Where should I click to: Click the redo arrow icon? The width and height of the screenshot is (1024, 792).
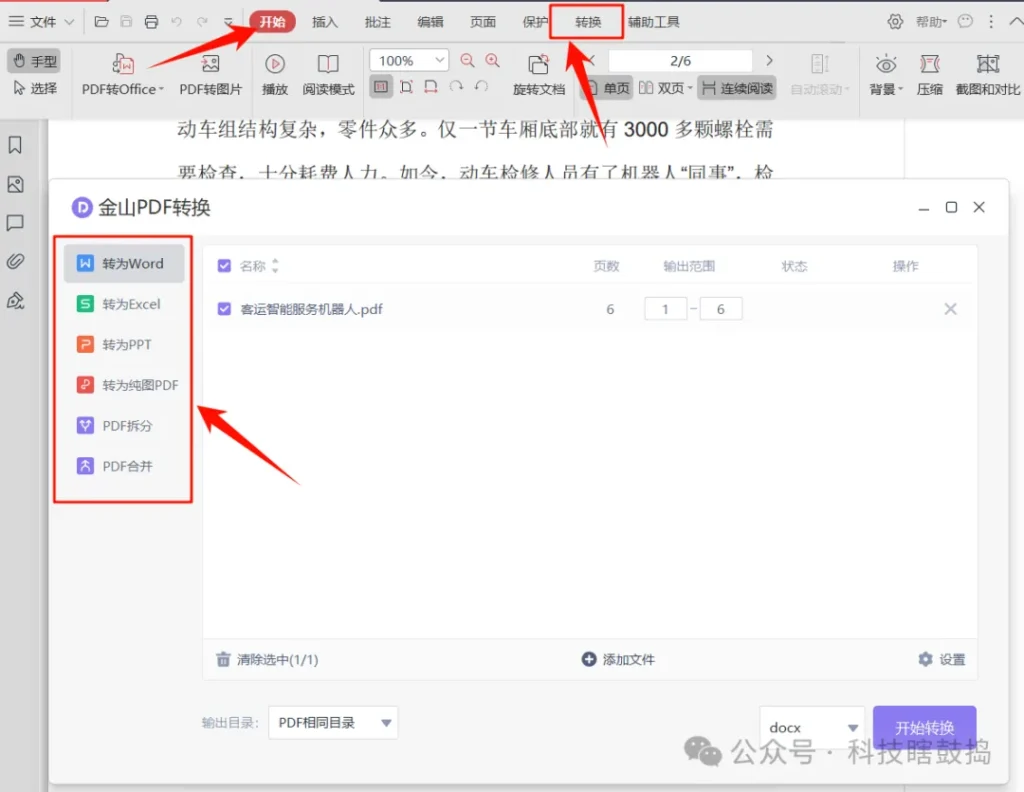pyautogui.click(x=202, y=22)
